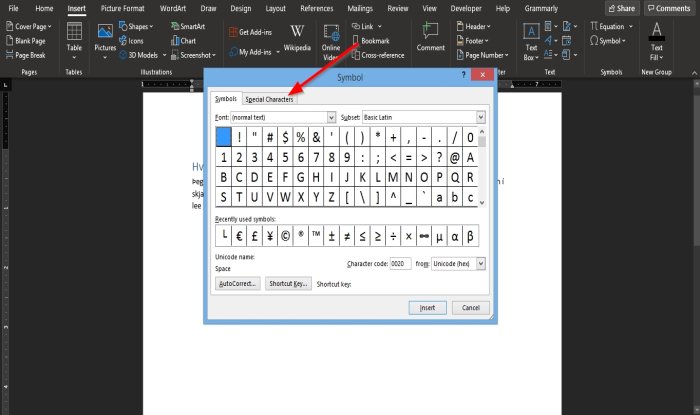Open the Home ribbon tab

[44, 8]
